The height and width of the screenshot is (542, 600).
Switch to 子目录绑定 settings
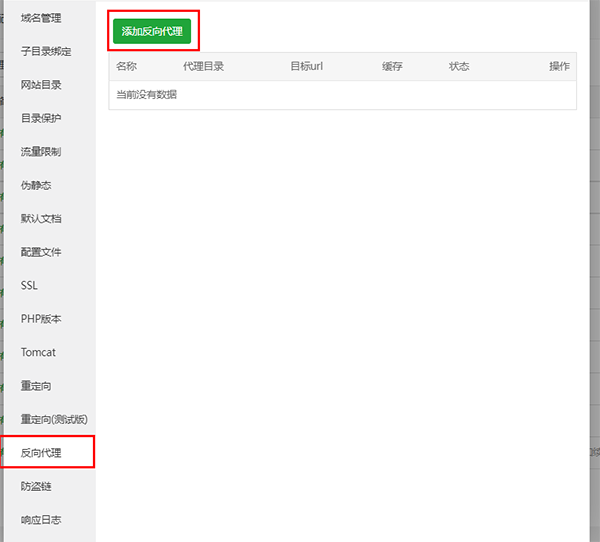click(x=46, y=51)
